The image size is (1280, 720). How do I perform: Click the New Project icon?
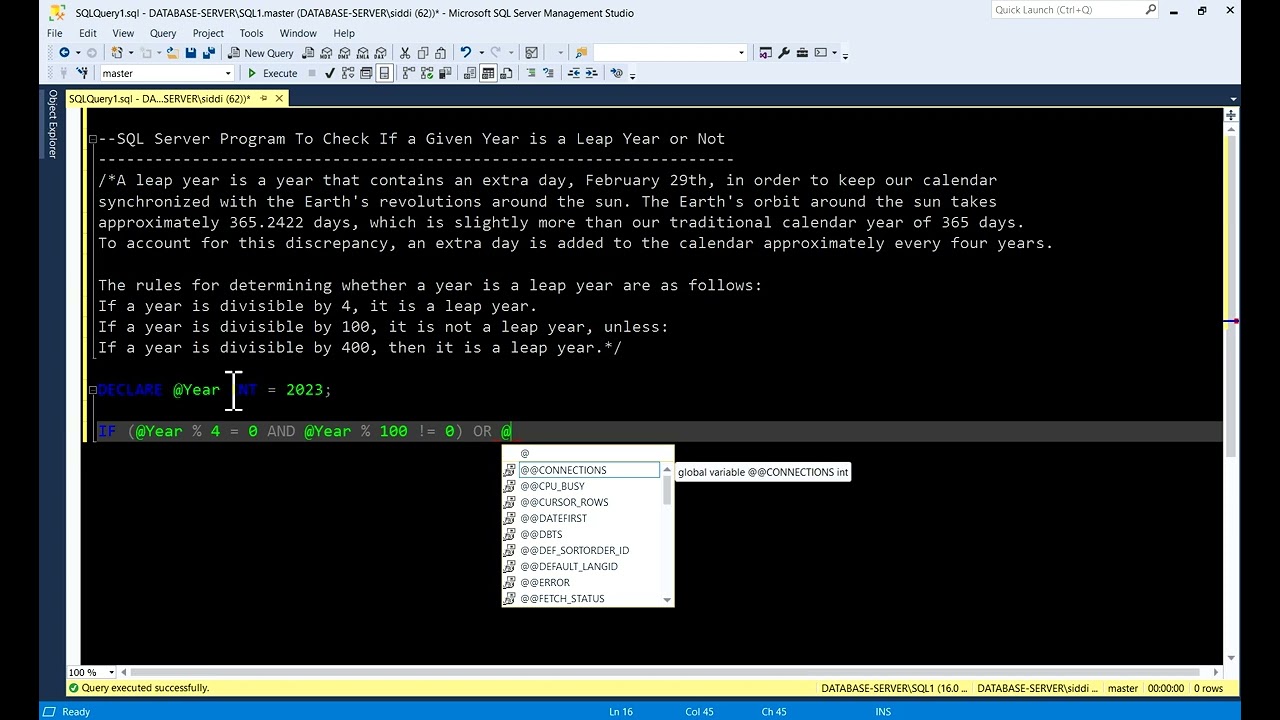(118, 52)
